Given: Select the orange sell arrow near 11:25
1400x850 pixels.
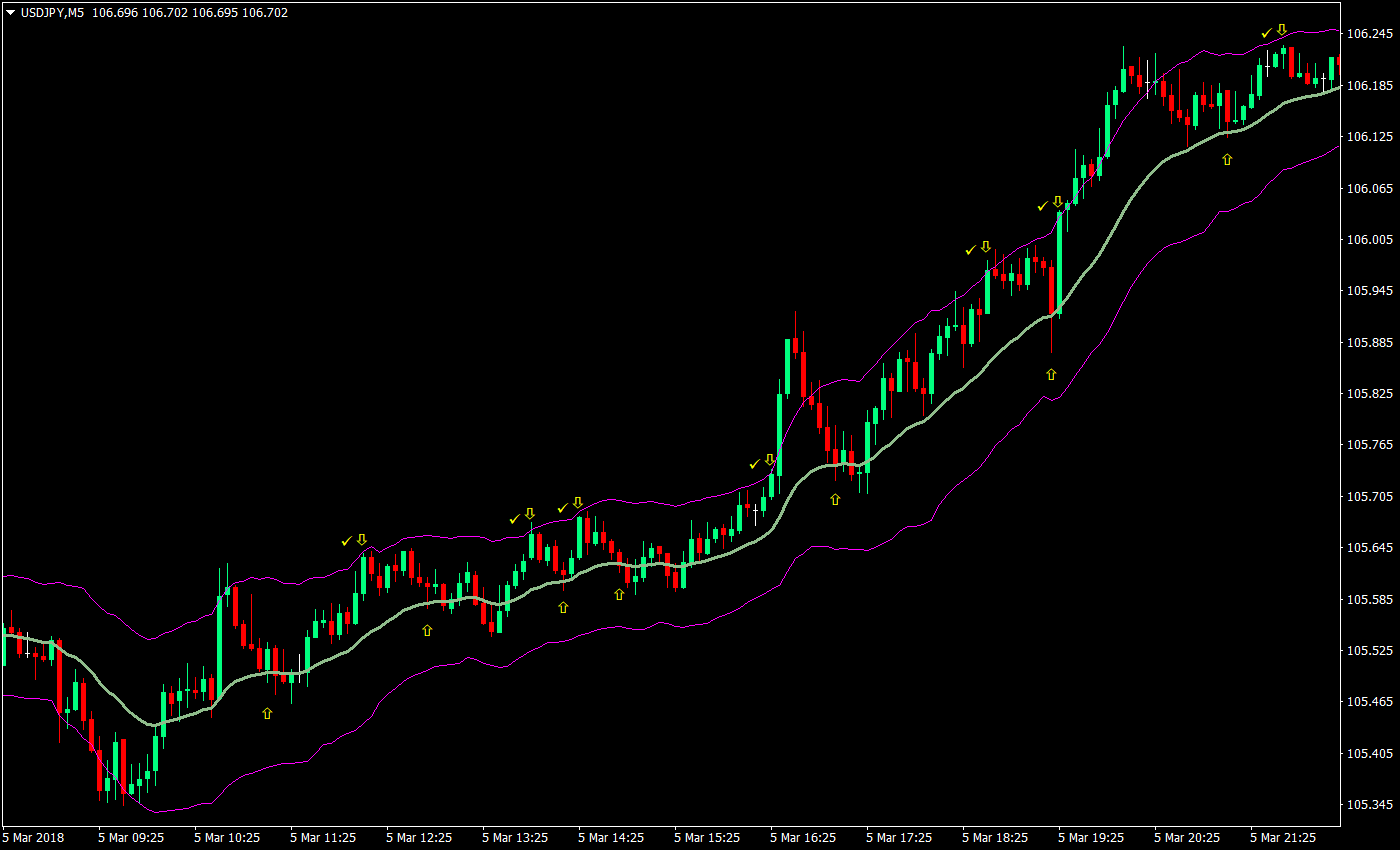Looking at the screenshot, I should [361, 538].
